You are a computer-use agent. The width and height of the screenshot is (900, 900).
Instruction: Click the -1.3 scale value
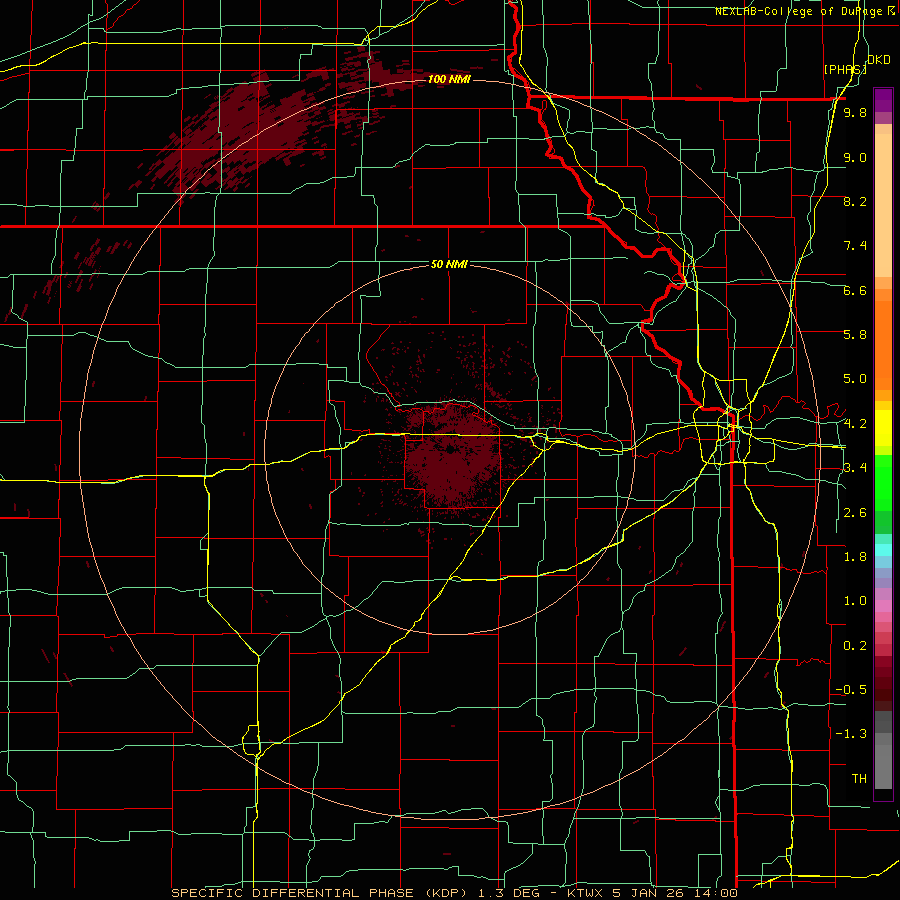click(851, 734)
